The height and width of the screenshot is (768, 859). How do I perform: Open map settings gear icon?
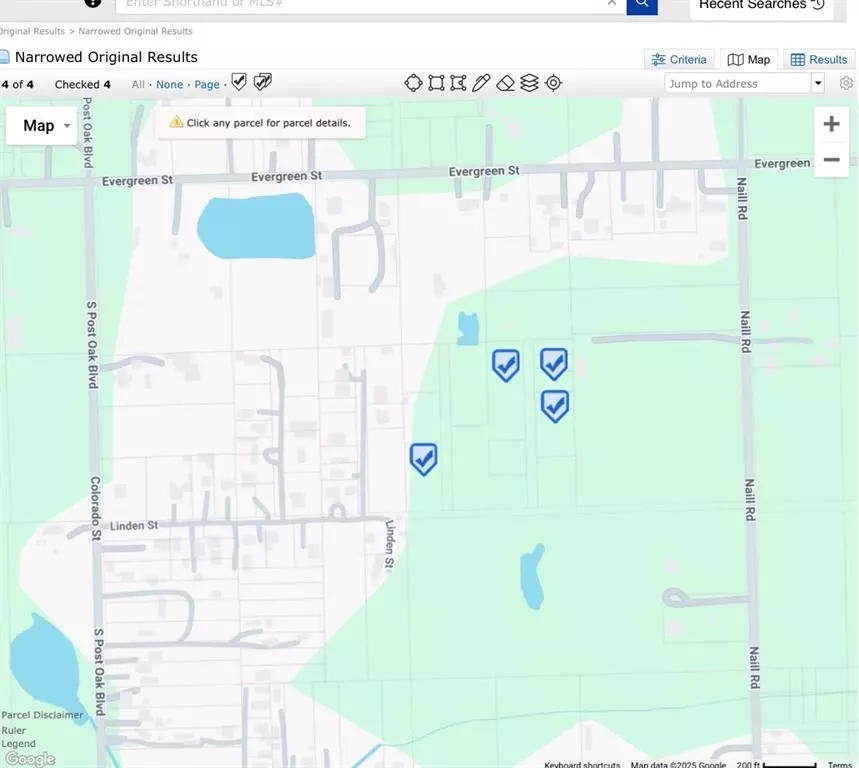point(846,83)
